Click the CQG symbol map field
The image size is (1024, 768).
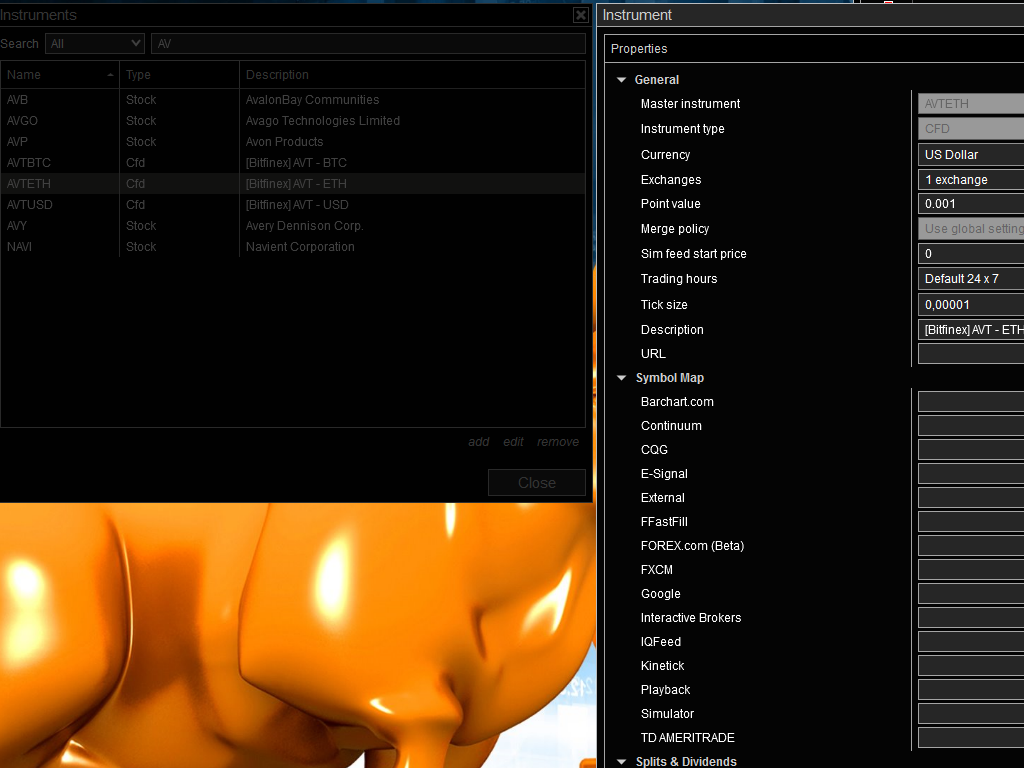click(971, 450)
